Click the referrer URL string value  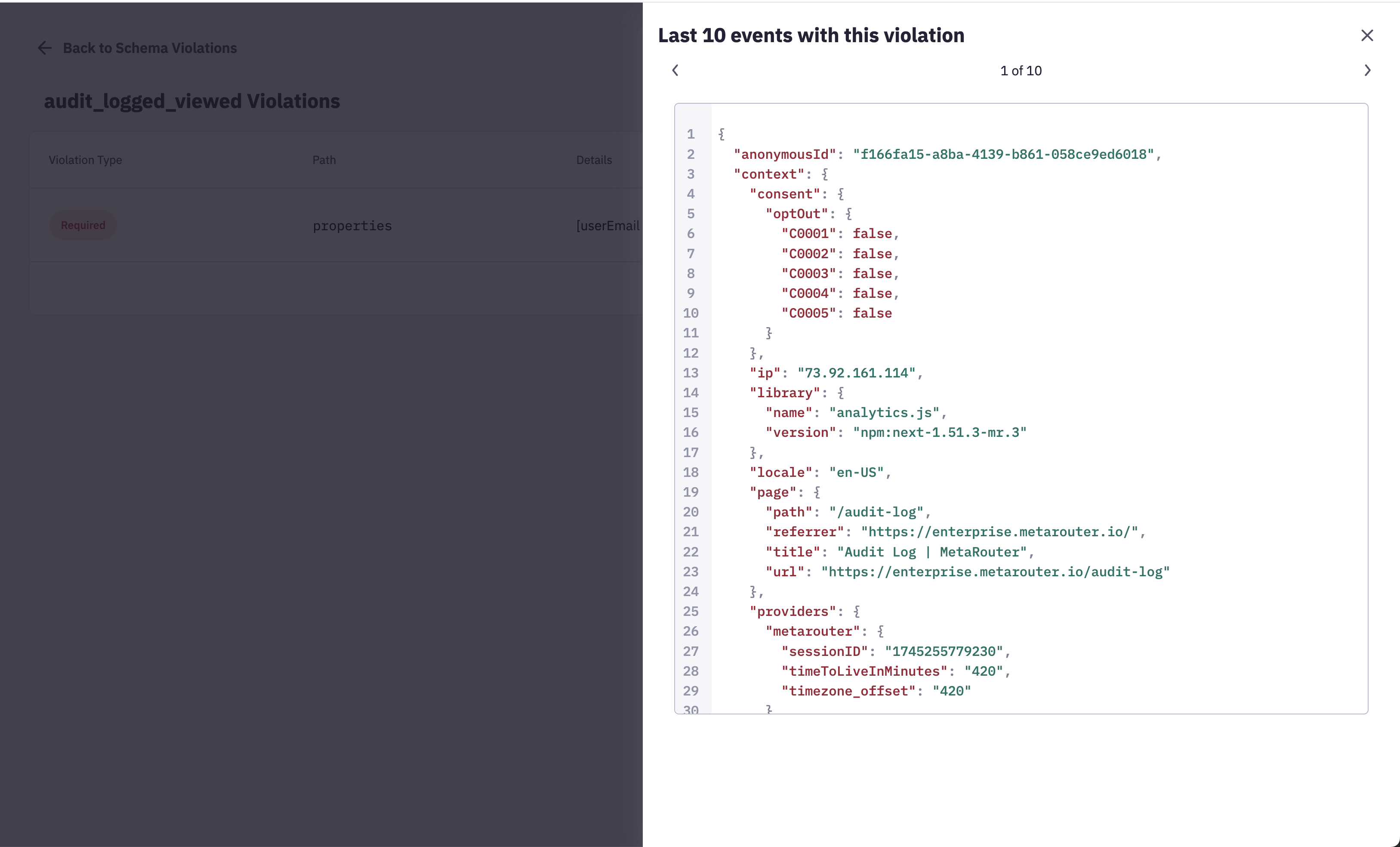(x=999, y=532)
